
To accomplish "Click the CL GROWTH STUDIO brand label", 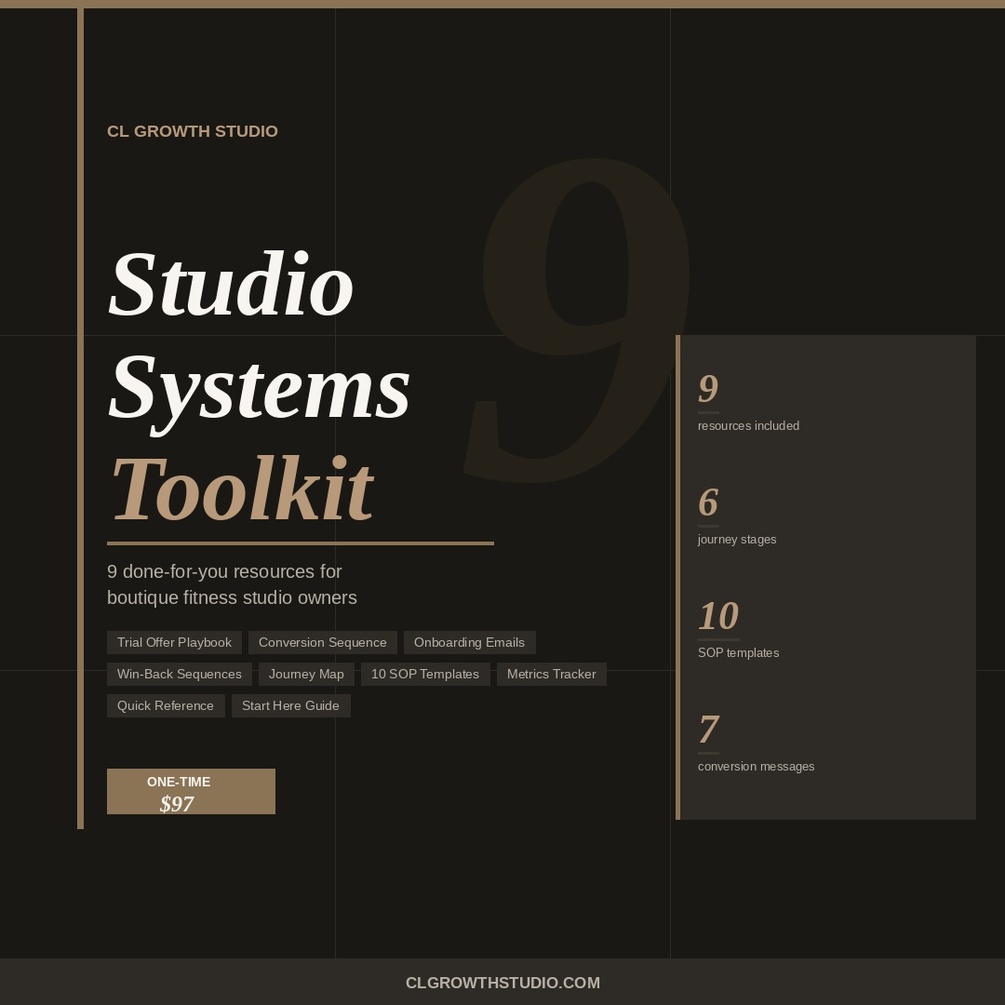I will pyautogui.click(x=192, y=131).
